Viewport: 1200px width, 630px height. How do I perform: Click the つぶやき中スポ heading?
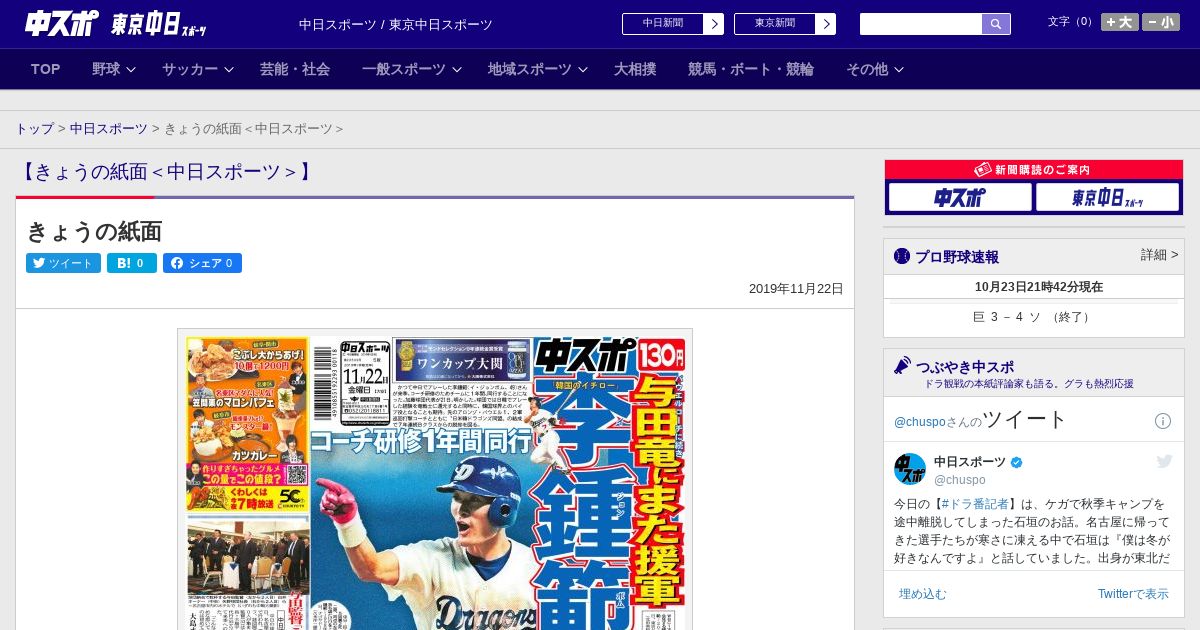point(965,367)
